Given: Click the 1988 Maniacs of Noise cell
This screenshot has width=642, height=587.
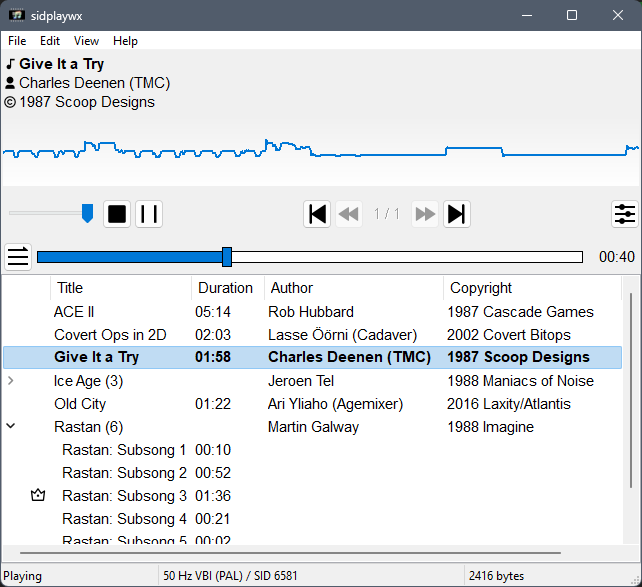Looking at the screenshot, I should point(520,381).
